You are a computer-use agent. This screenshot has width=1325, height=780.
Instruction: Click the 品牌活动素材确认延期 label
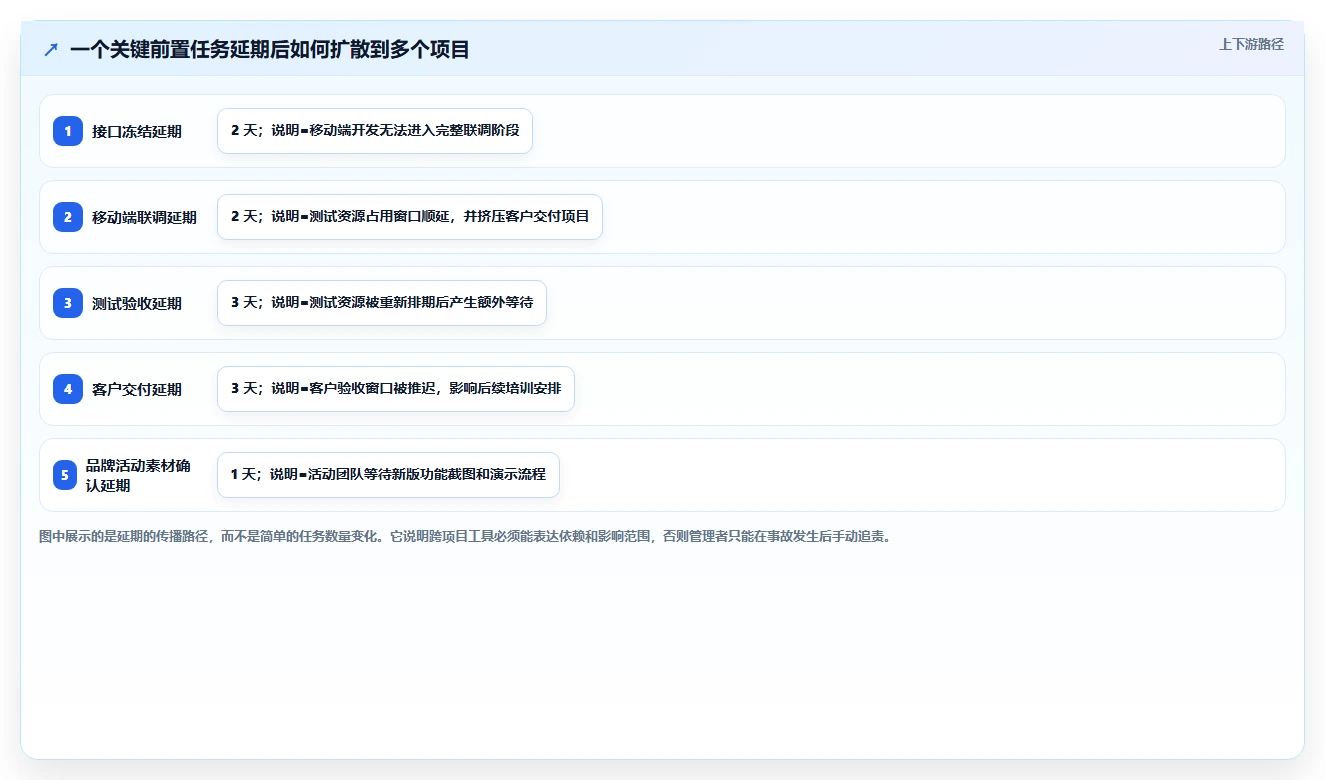tap(138, 475)
